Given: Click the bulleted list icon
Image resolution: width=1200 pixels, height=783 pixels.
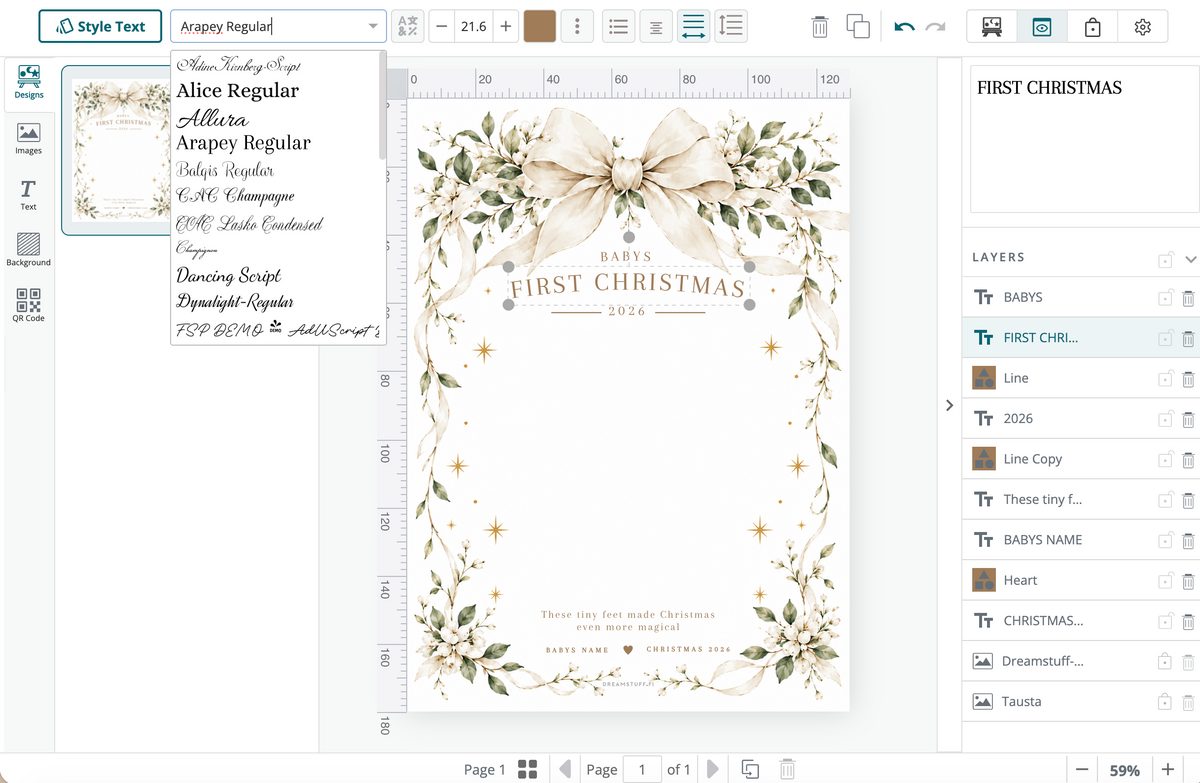Looking at the screenshot, I should tap(619, 27).
